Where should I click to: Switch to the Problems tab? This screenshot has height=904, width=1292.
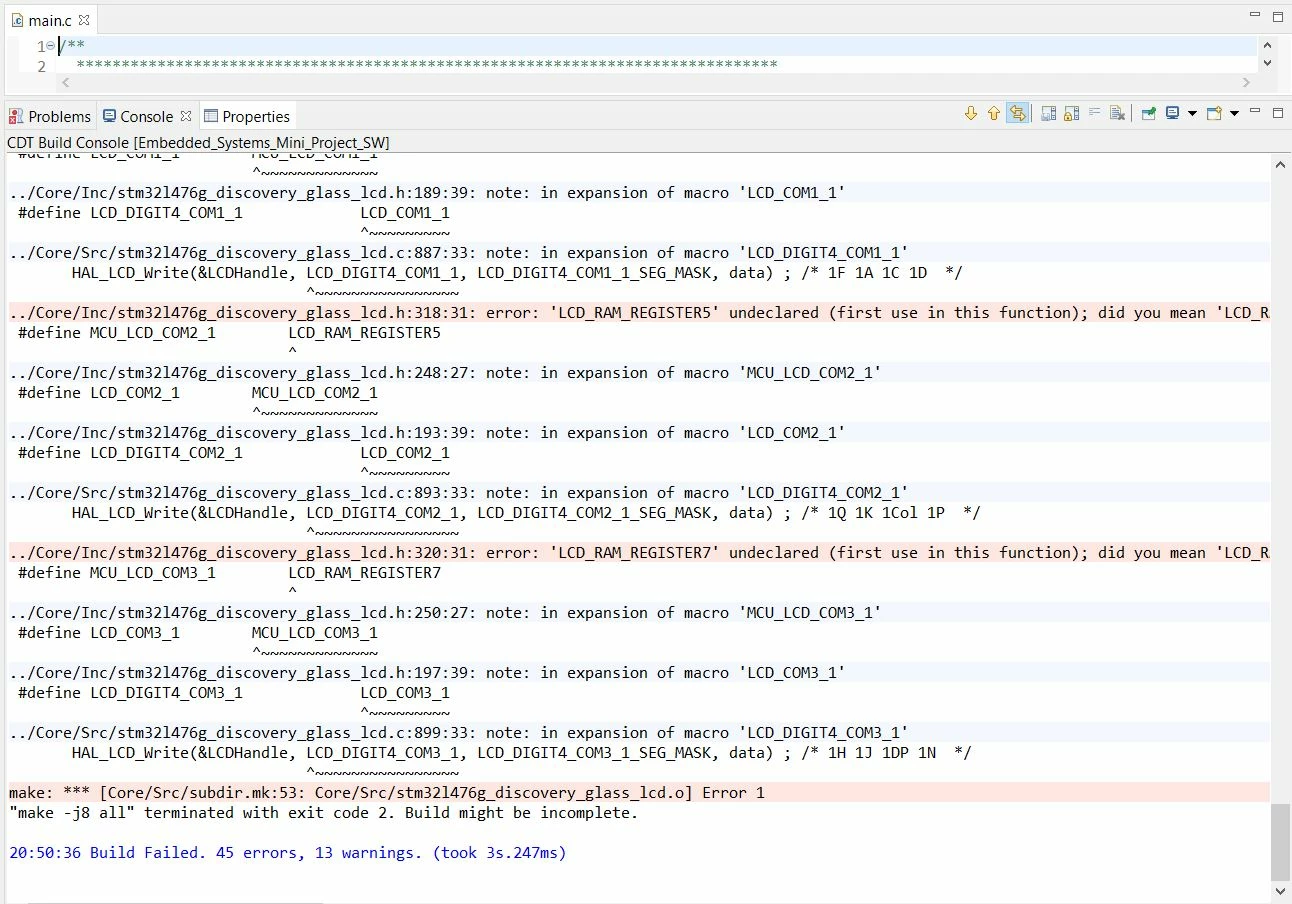[x=50, y=116]
